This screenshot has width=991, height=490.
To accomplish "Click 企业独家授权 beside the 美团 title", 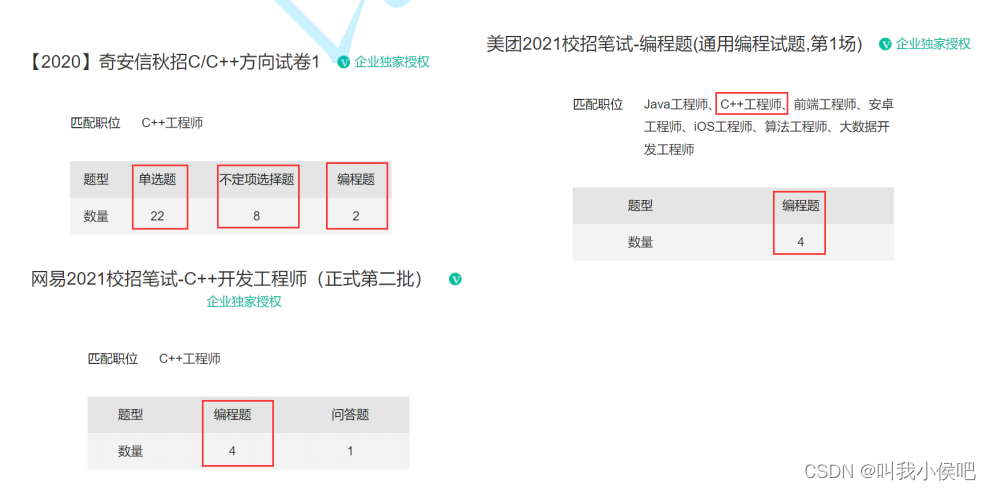I will (x=933, y=44).
